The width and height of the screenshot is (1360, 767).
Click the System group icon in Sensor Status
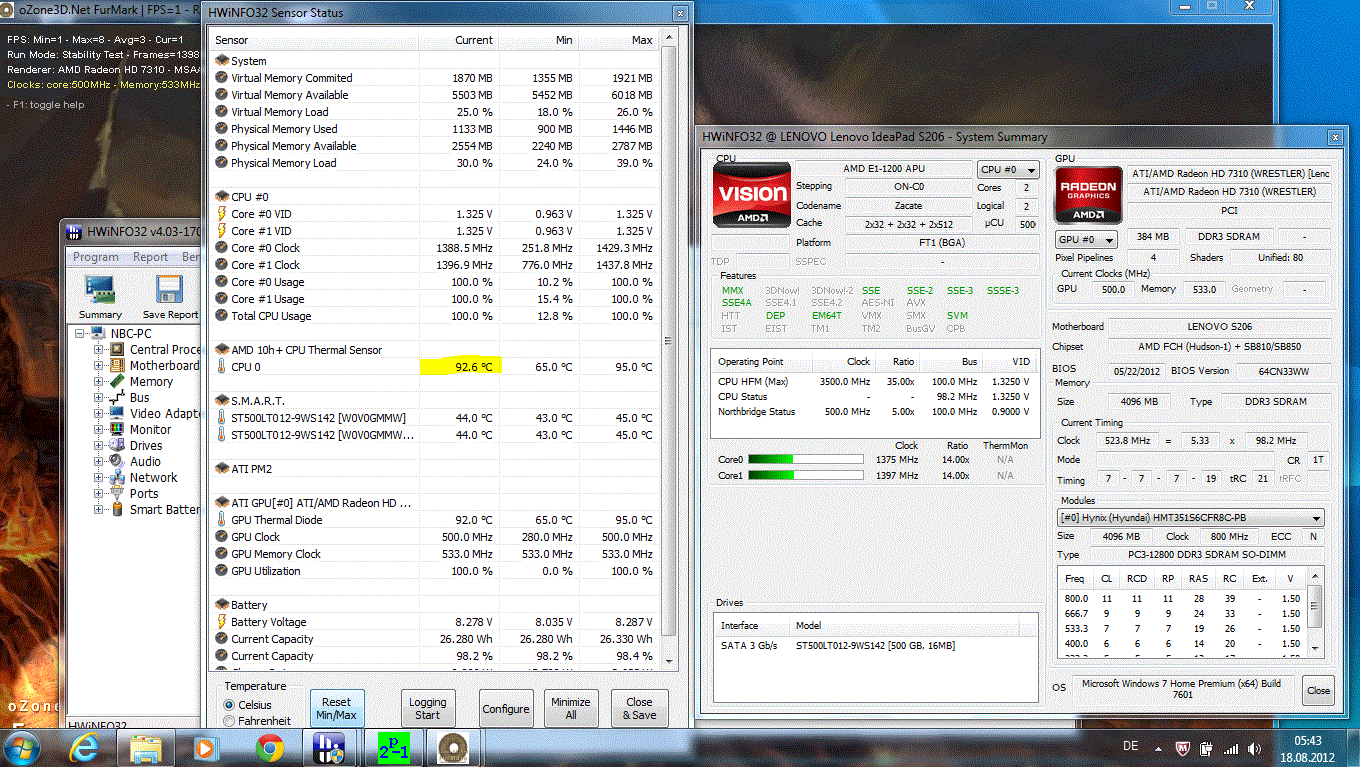(222, 61)
